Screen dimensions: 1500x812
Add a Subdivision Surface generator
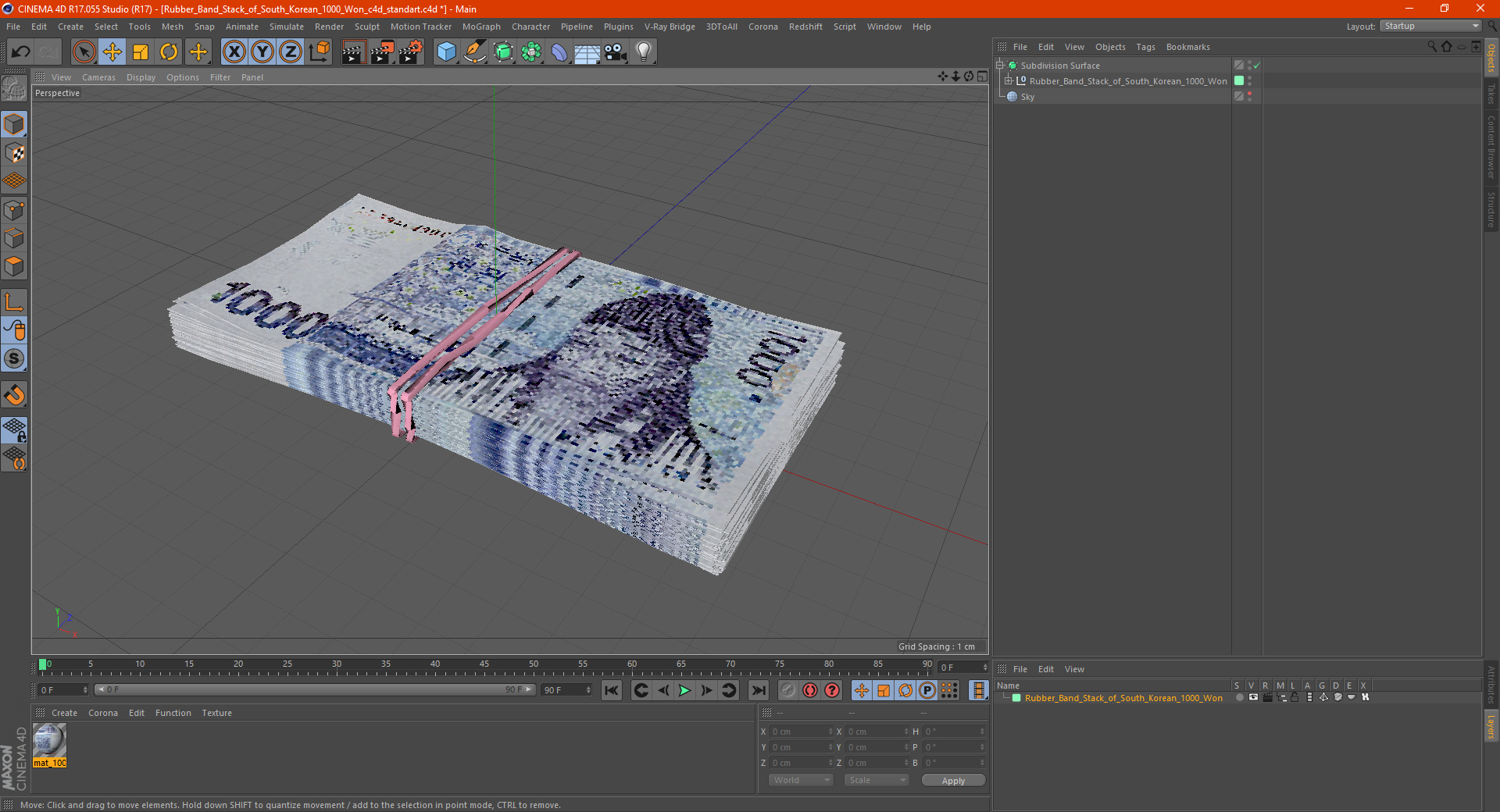pyautogui.click(x=503, y=52)
